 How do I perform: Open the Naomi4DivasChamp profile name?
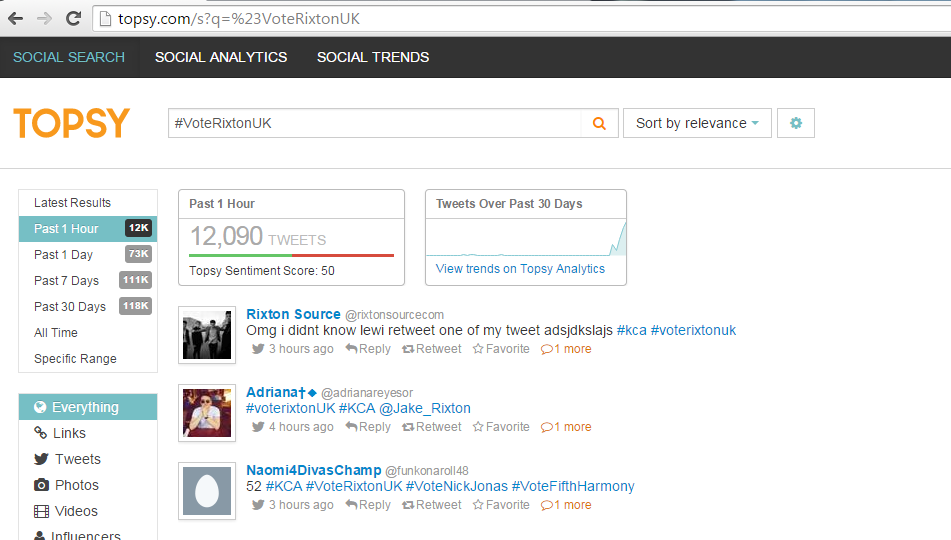point(314,470)
